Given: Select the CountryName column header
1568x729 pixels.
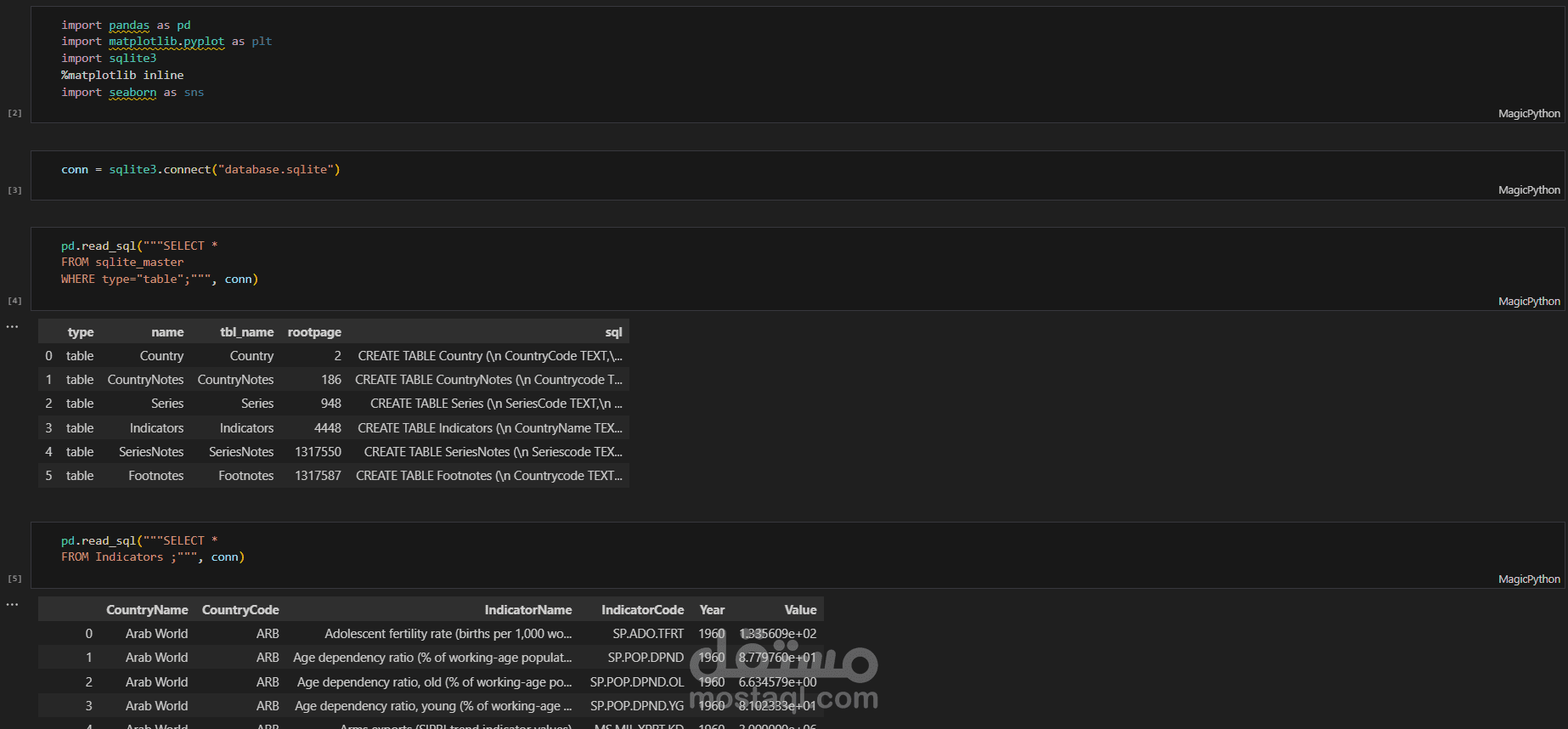Looking at the screenshot, I should pyautogui.click(x=147, y=610).
